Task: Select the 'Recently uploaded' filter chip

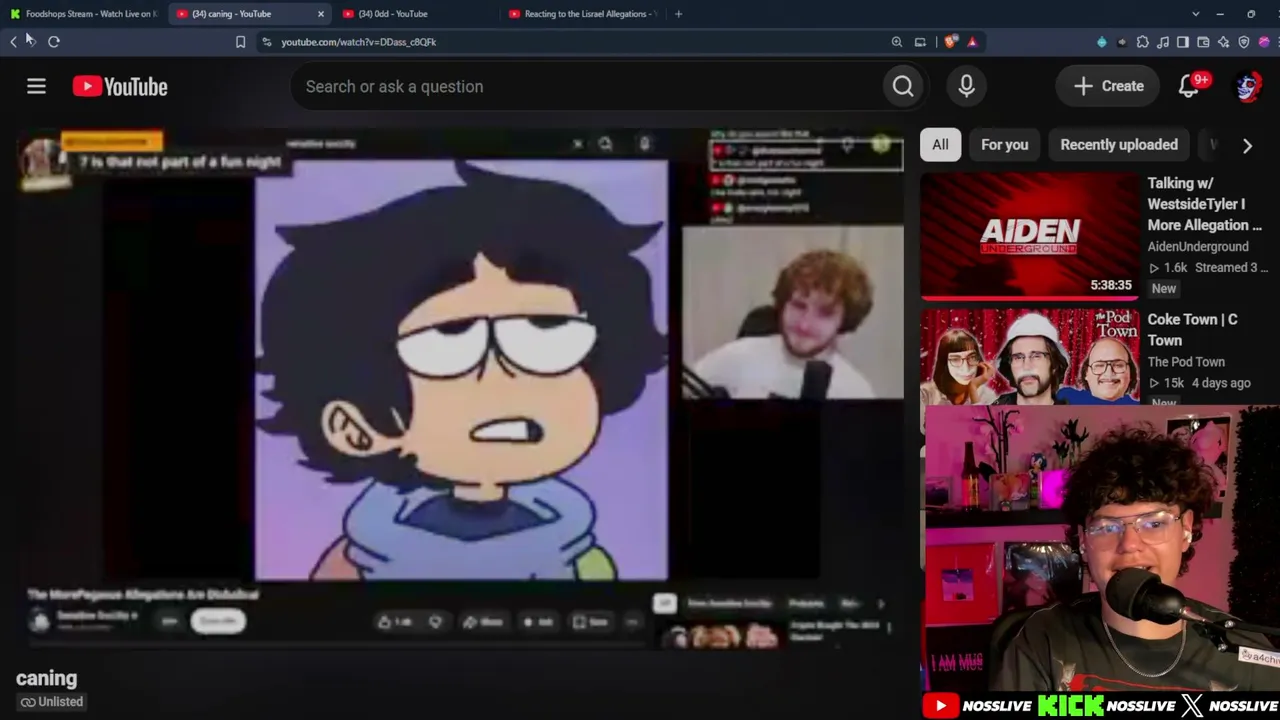Action: pos(1119,145)
